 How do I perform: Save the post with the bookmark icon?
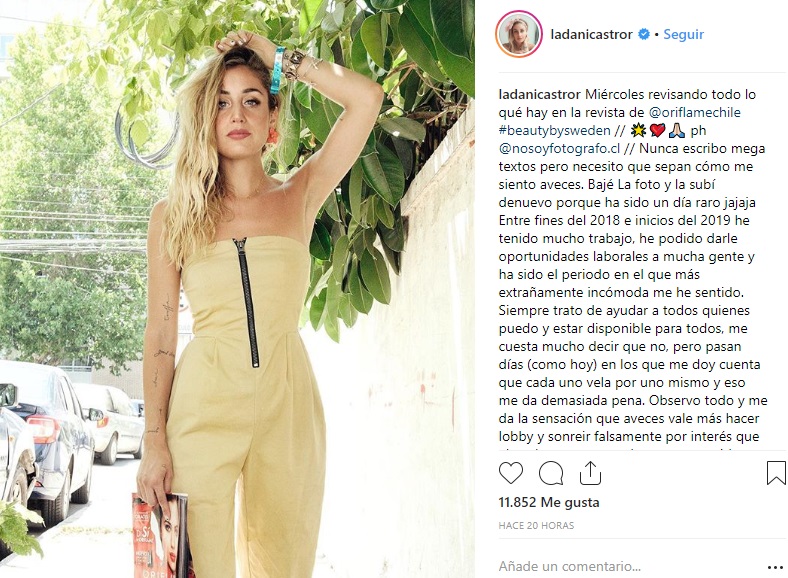tap(776, 473)
